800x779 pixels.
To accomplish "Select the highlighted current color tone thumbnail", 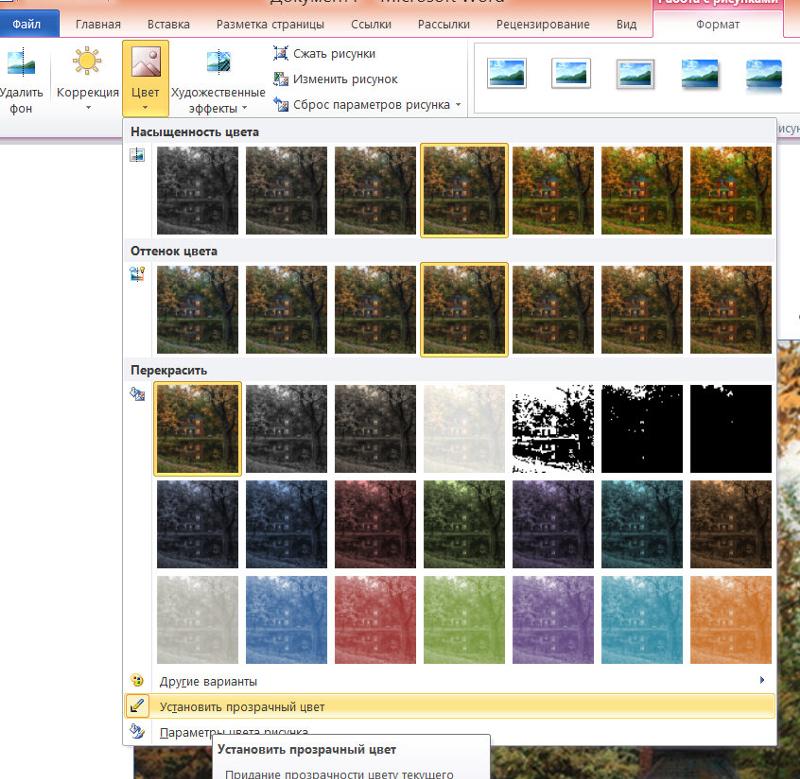I will (x=464, y=310).
